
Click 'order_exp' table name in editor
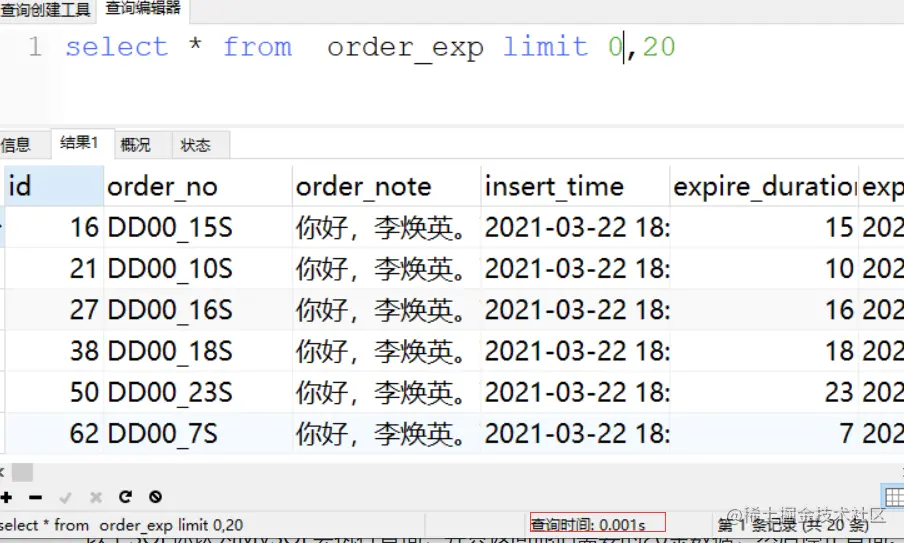click(405, 48)
